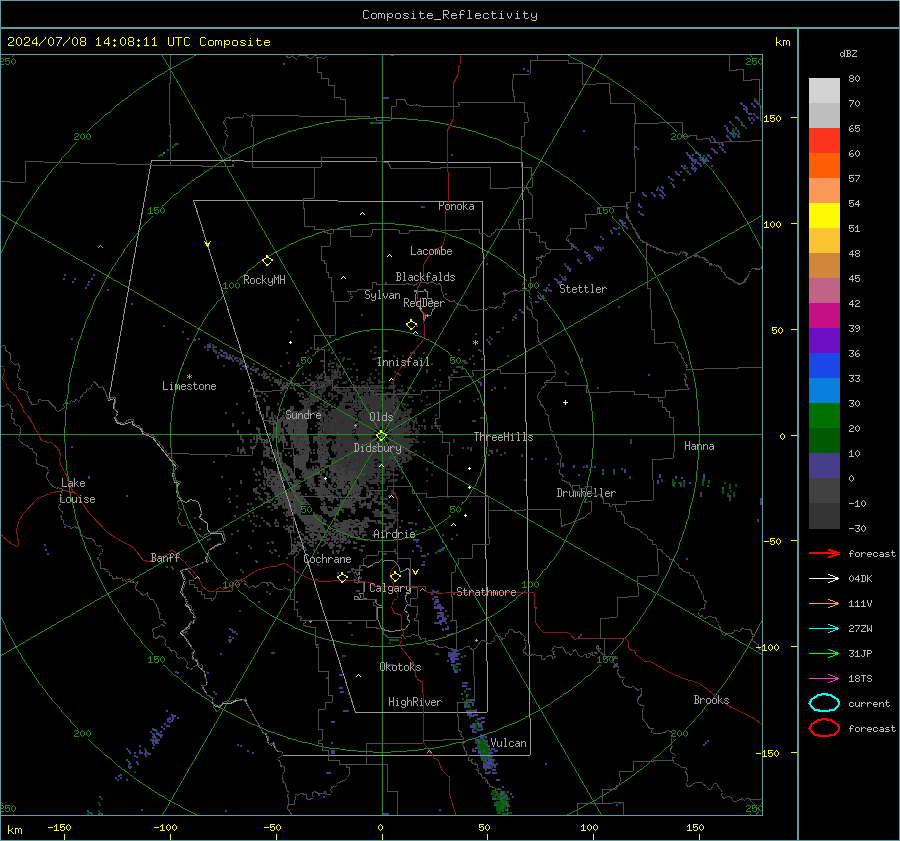Click the Stettler city label

click(x=583, y=289)
